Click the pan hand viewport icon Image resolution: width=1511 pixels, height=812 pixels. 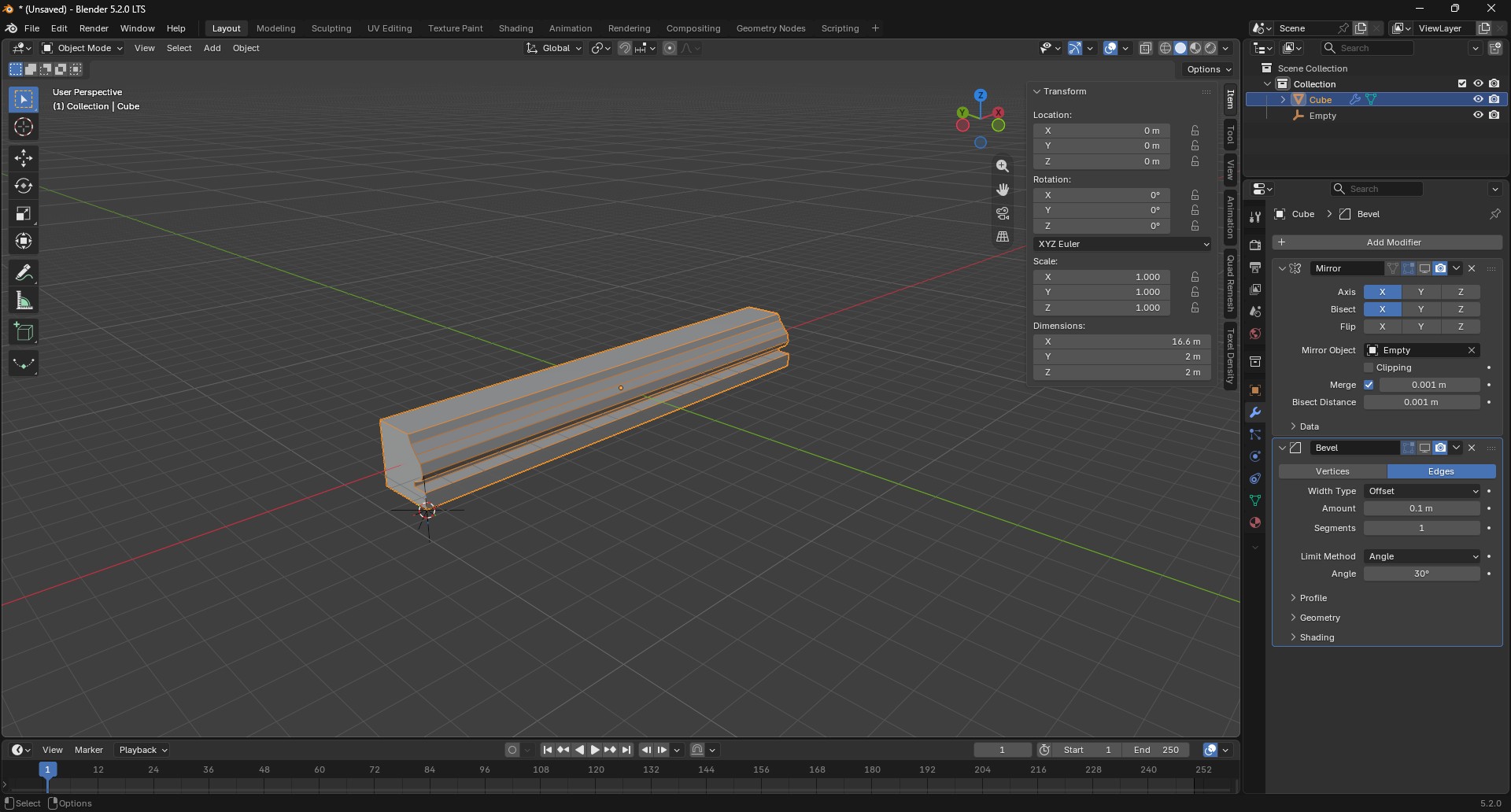point(1003,190)
